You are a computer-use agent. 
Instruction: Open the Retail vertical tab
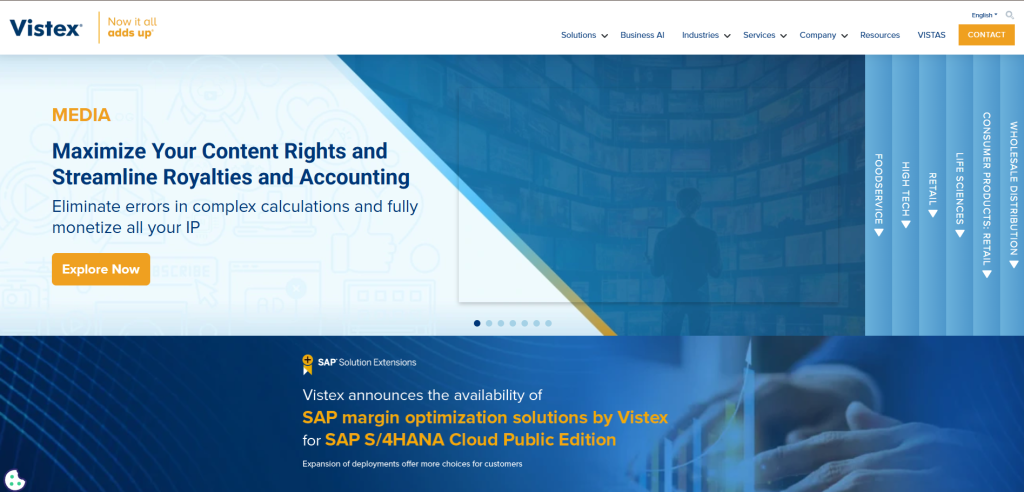[932, 195]
